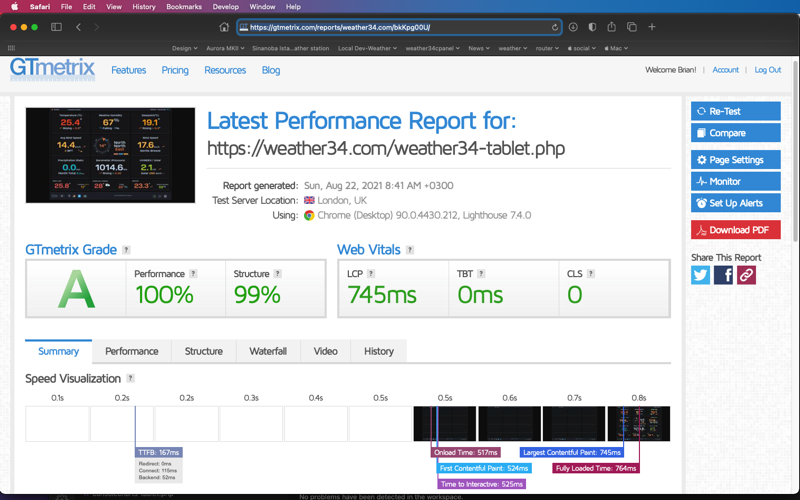Go back with the back arrow
Image resolution: width=800 pixels, height=500 pixels.
[78, 27]
